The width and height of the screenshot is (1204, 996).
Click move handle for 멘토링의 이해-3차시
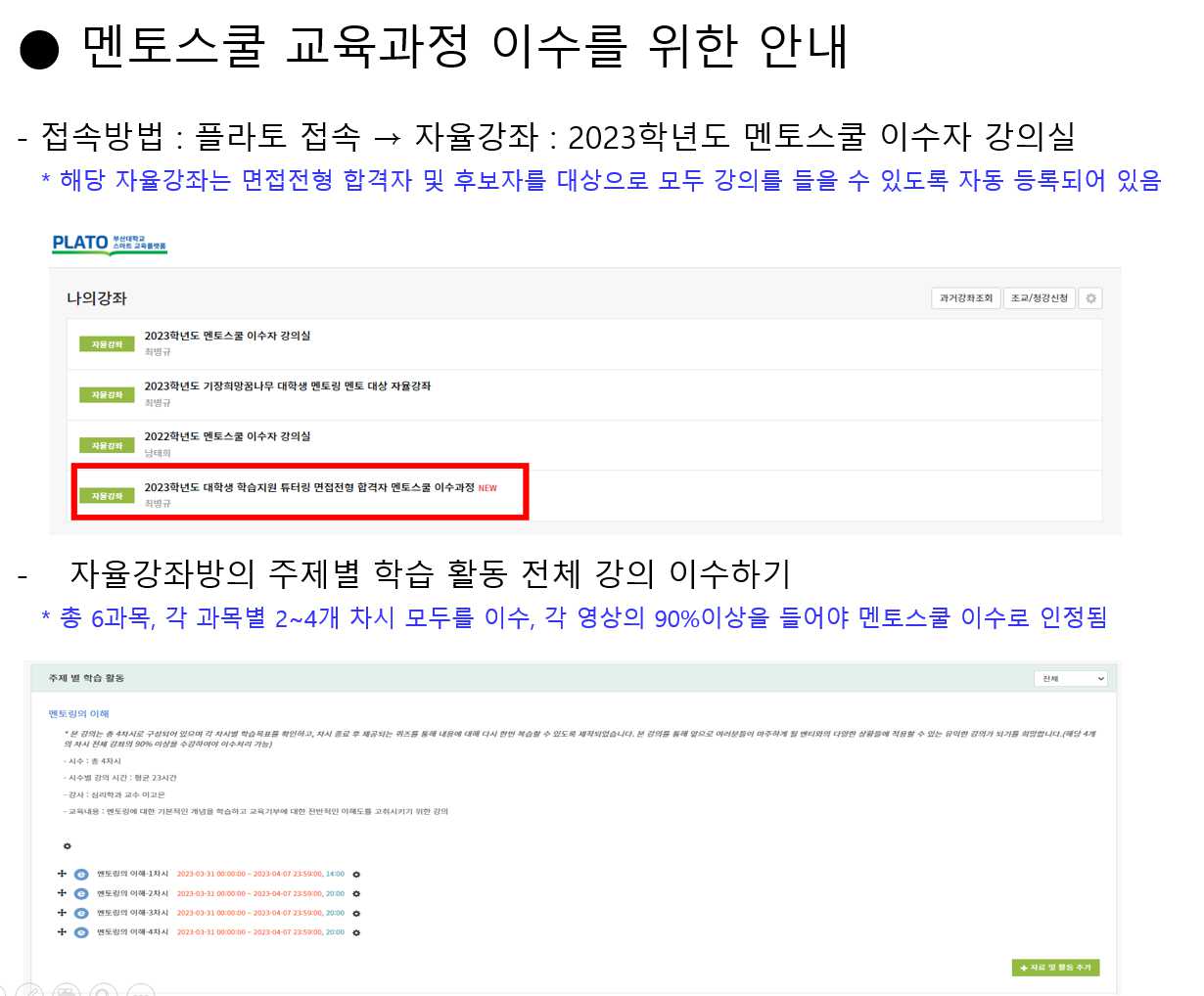coord(62,913)
